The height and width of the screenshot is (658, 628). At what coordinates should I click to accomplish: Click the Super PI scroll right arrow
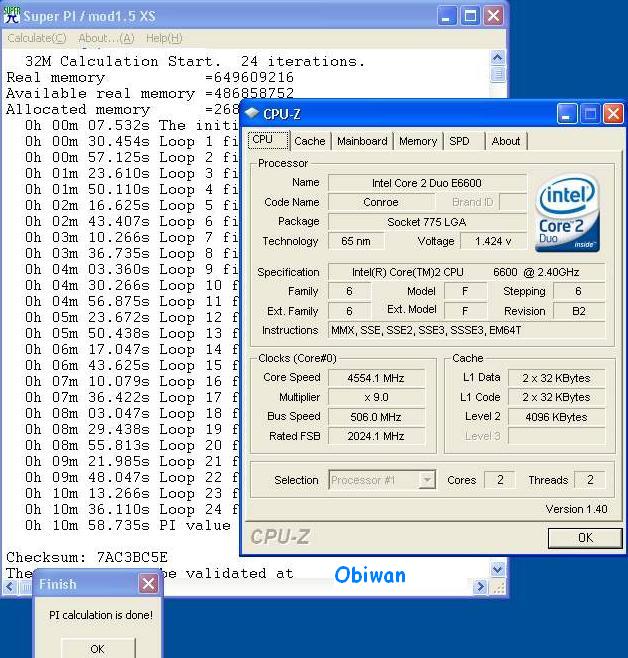point(481,586)
